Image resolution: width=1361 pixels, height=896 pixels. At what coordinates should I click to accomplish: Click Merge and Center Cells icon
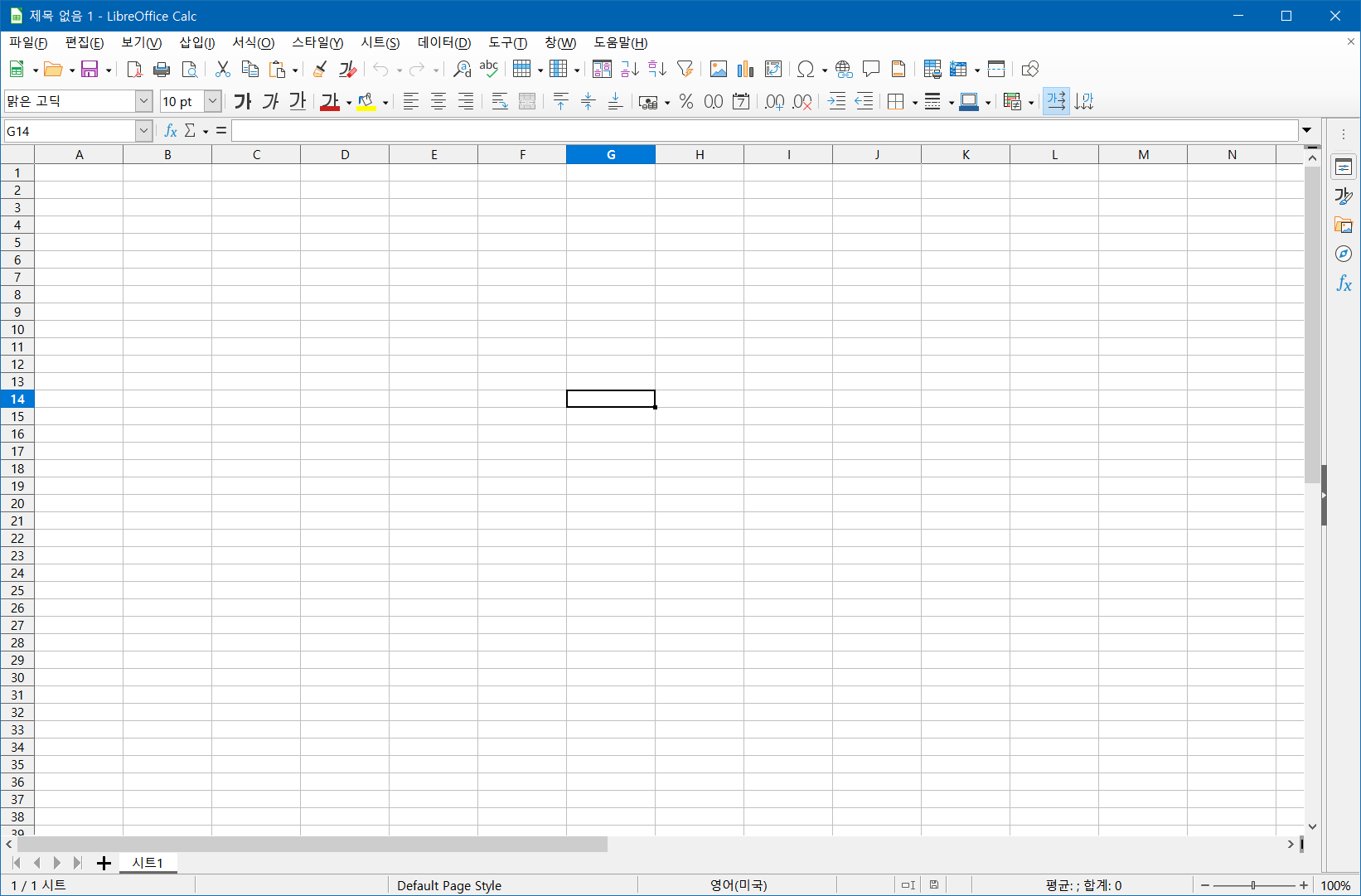[527, 101]
